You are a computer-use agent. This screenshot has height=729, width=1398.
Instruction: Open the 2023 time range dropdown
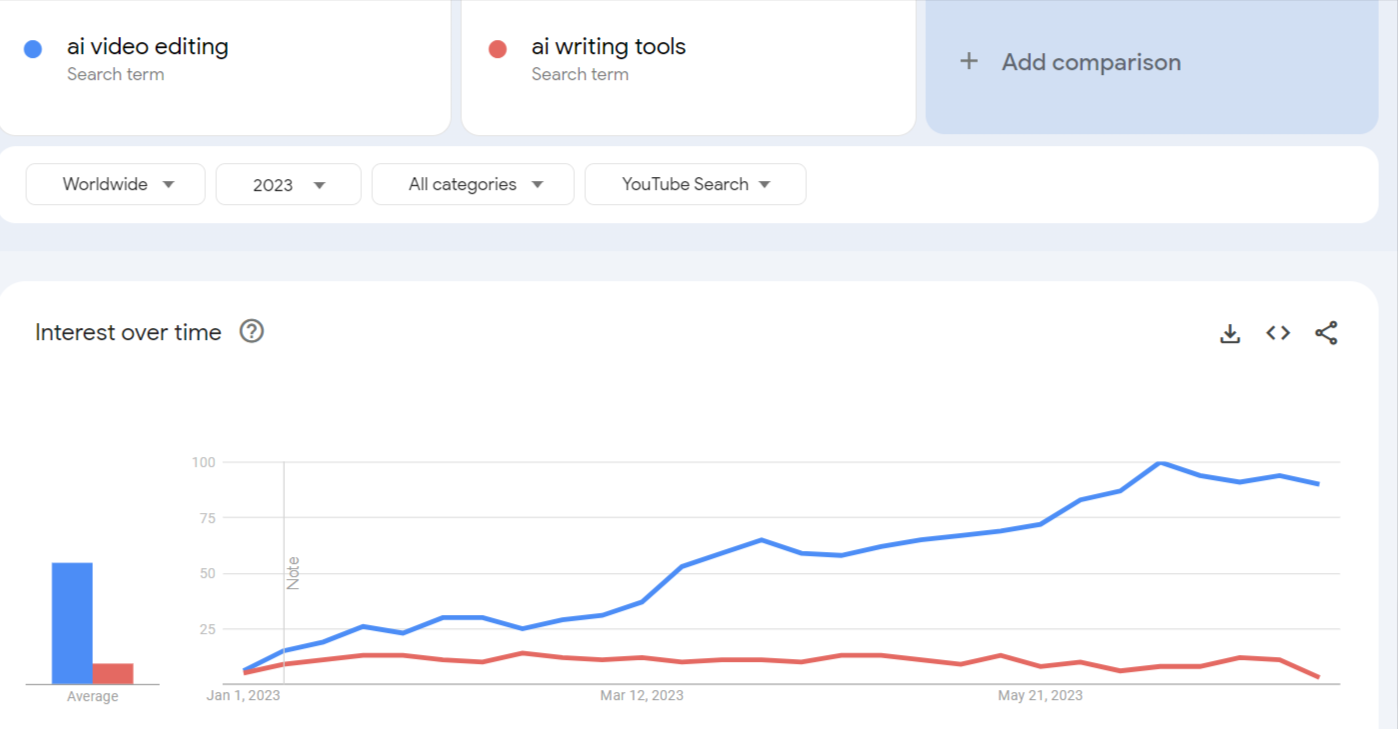point(288,184)
